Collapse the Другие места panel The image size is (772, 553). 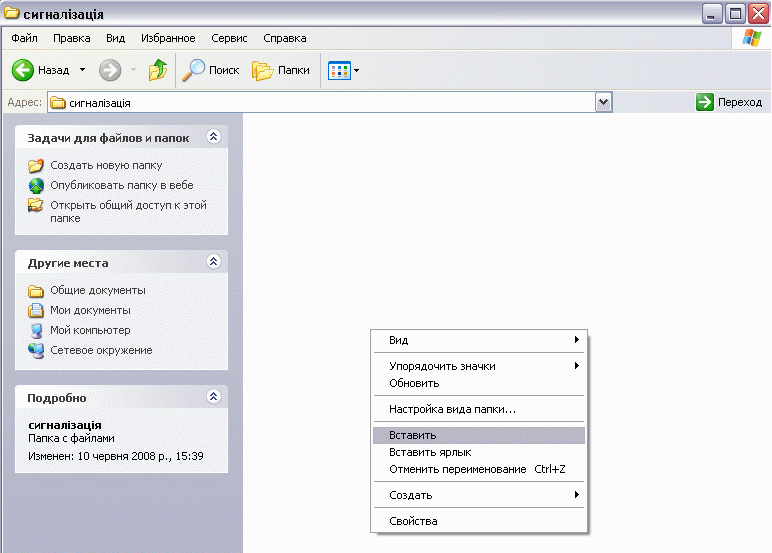point(212,262)
